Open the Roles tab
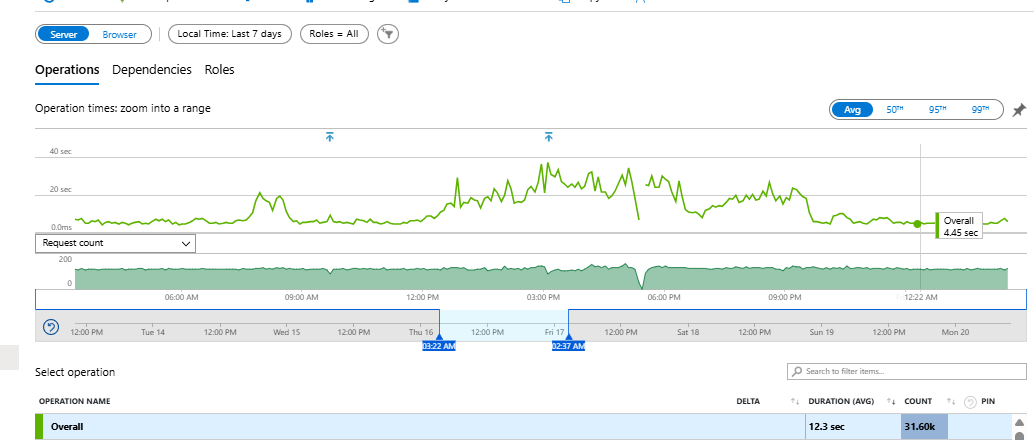Viewport: 1034px width, 440px height. point(219,69)
